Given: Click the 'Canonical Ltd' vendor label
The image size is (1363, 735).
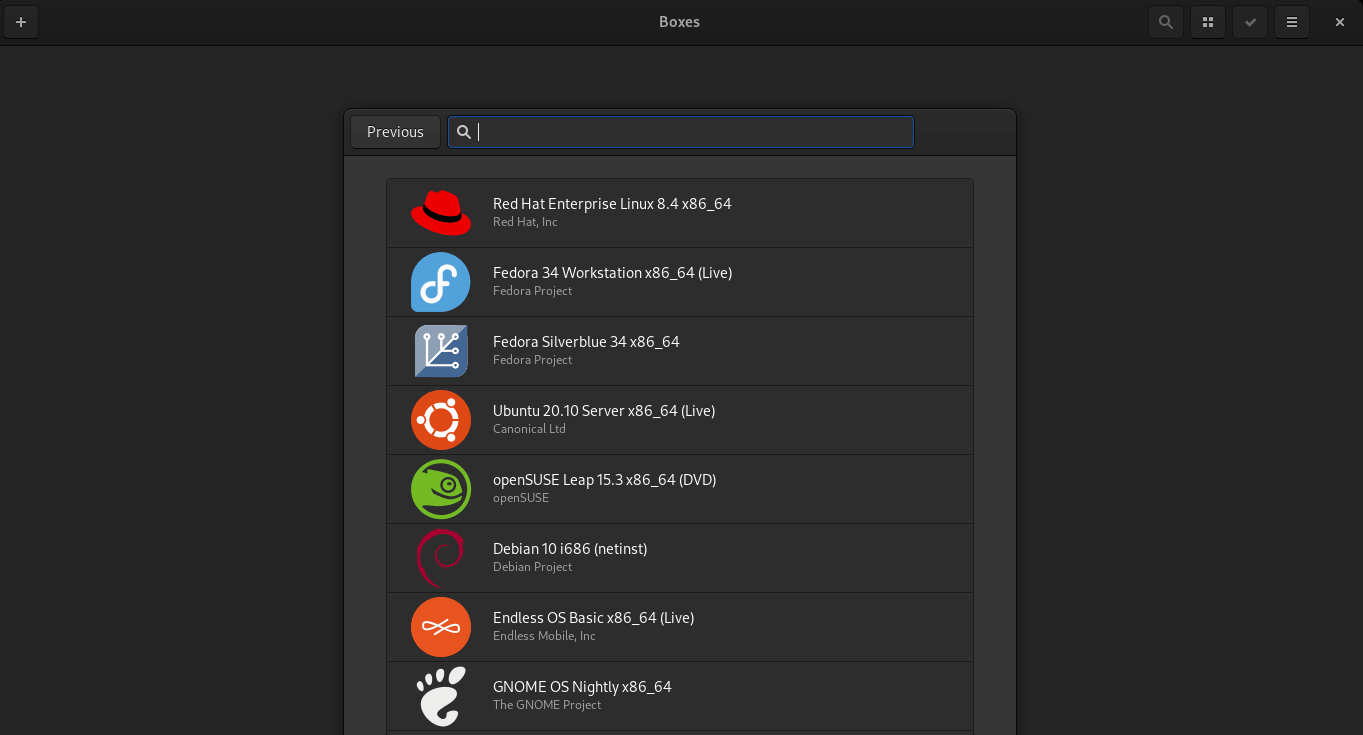Looking at the screenshot, I should pos(529,429).
